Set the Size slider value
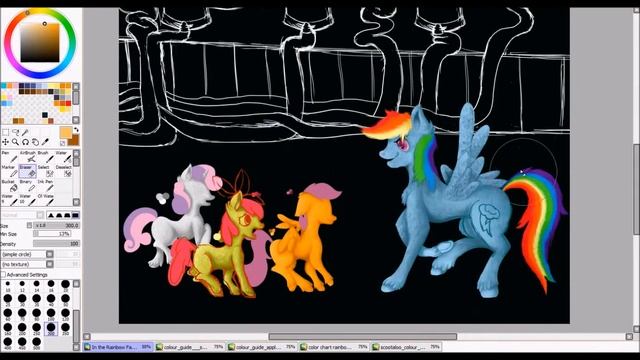Viewport: 640px width, 360px height. tap(56, 225)
